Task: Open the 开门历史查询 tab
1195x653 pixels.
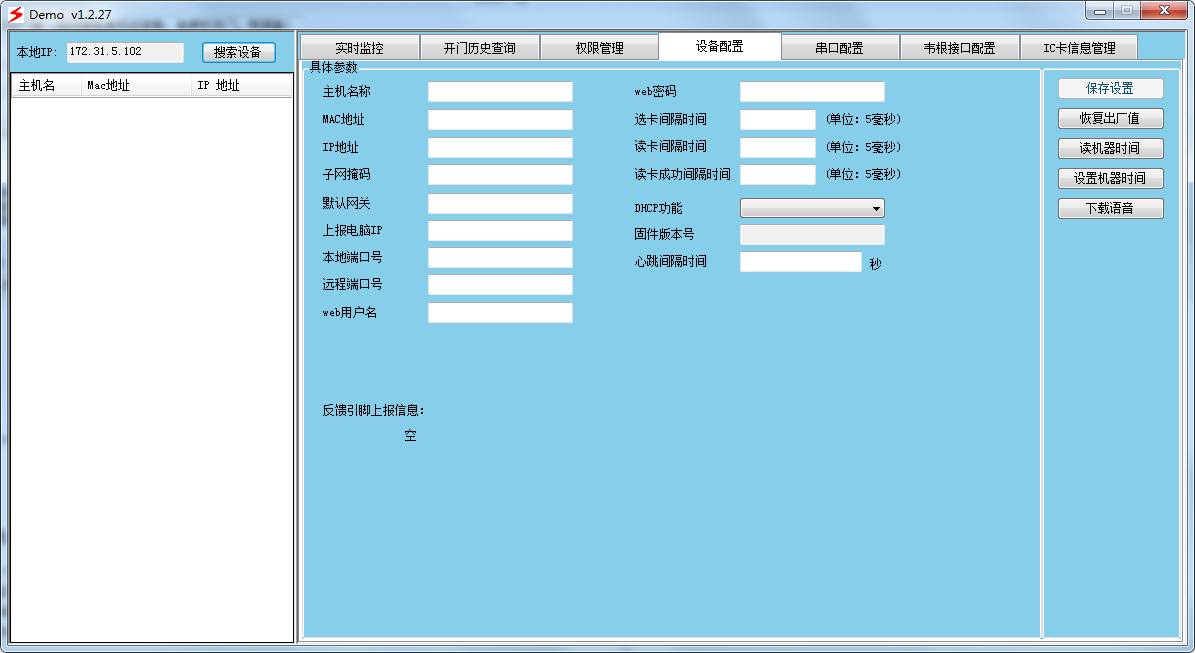Action: [x=479, y=48]
